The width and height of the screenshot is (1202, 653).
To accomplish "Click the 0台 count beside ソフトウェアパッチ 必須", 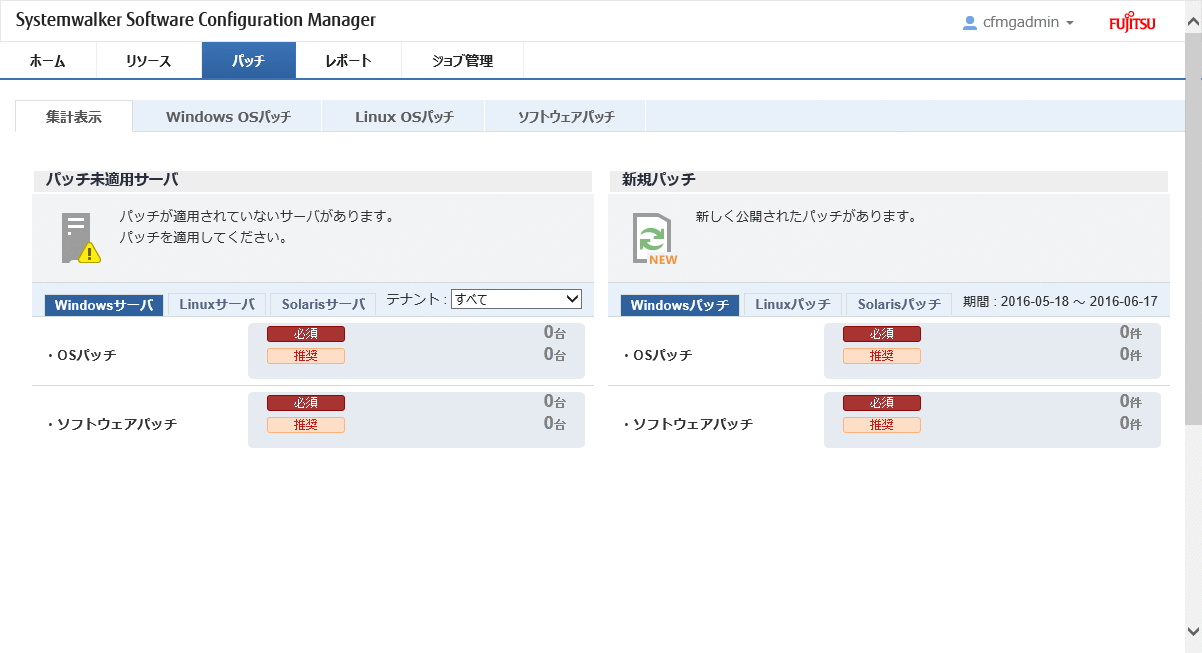I will [555, 401].
